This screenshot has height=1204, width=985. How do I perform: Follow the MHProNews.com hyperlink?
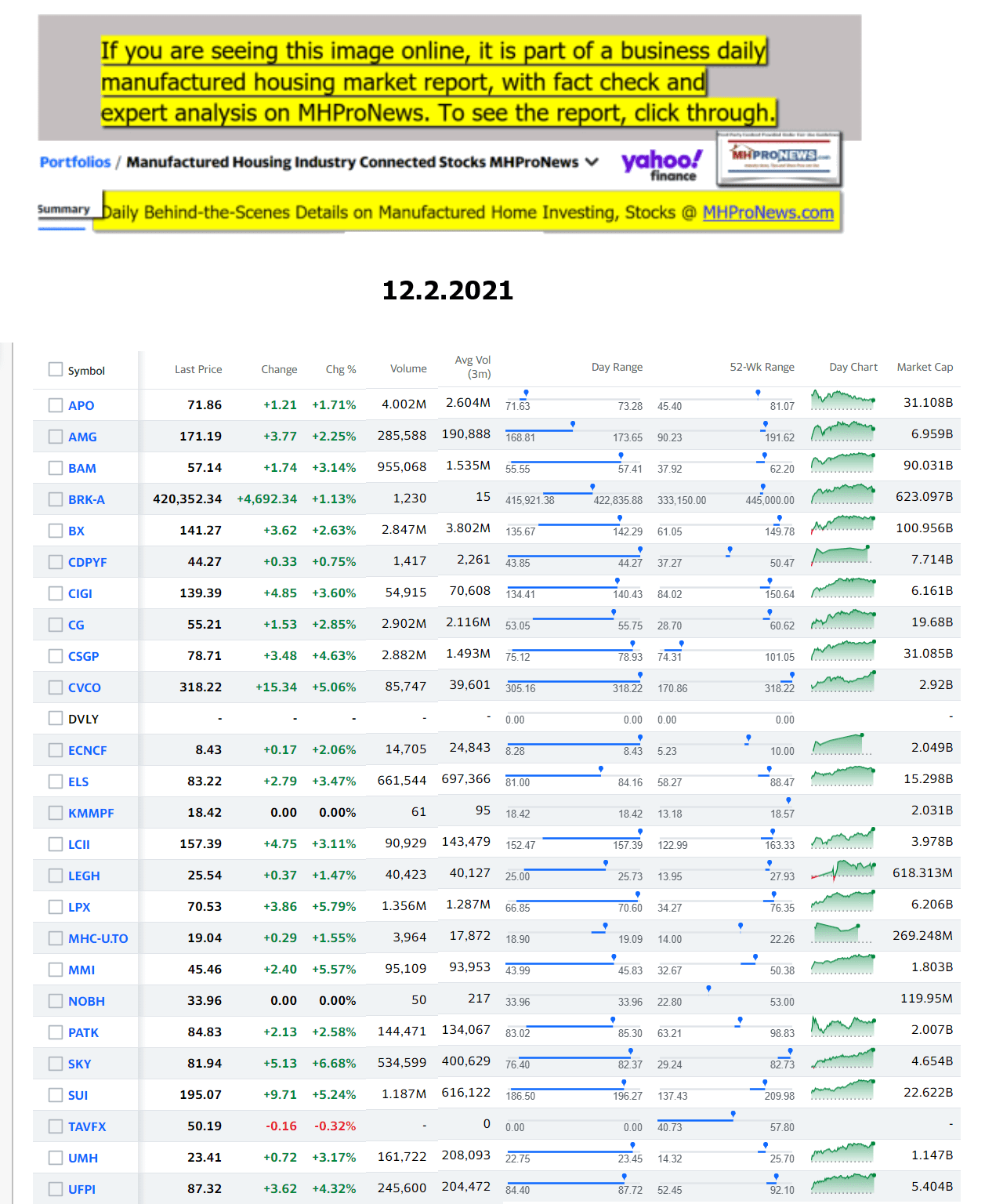click(768, 212)
